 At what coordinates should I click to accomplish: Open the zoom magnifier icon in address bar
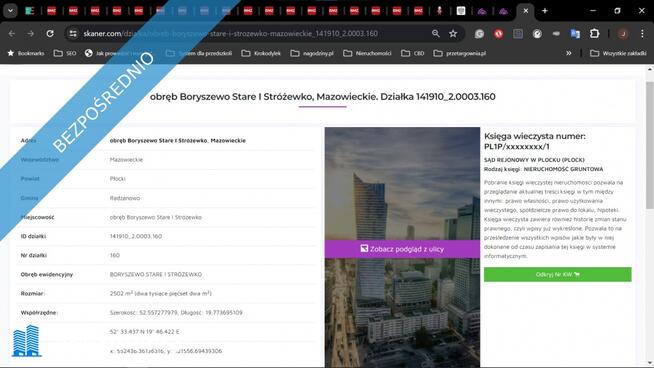coord(435,34)
